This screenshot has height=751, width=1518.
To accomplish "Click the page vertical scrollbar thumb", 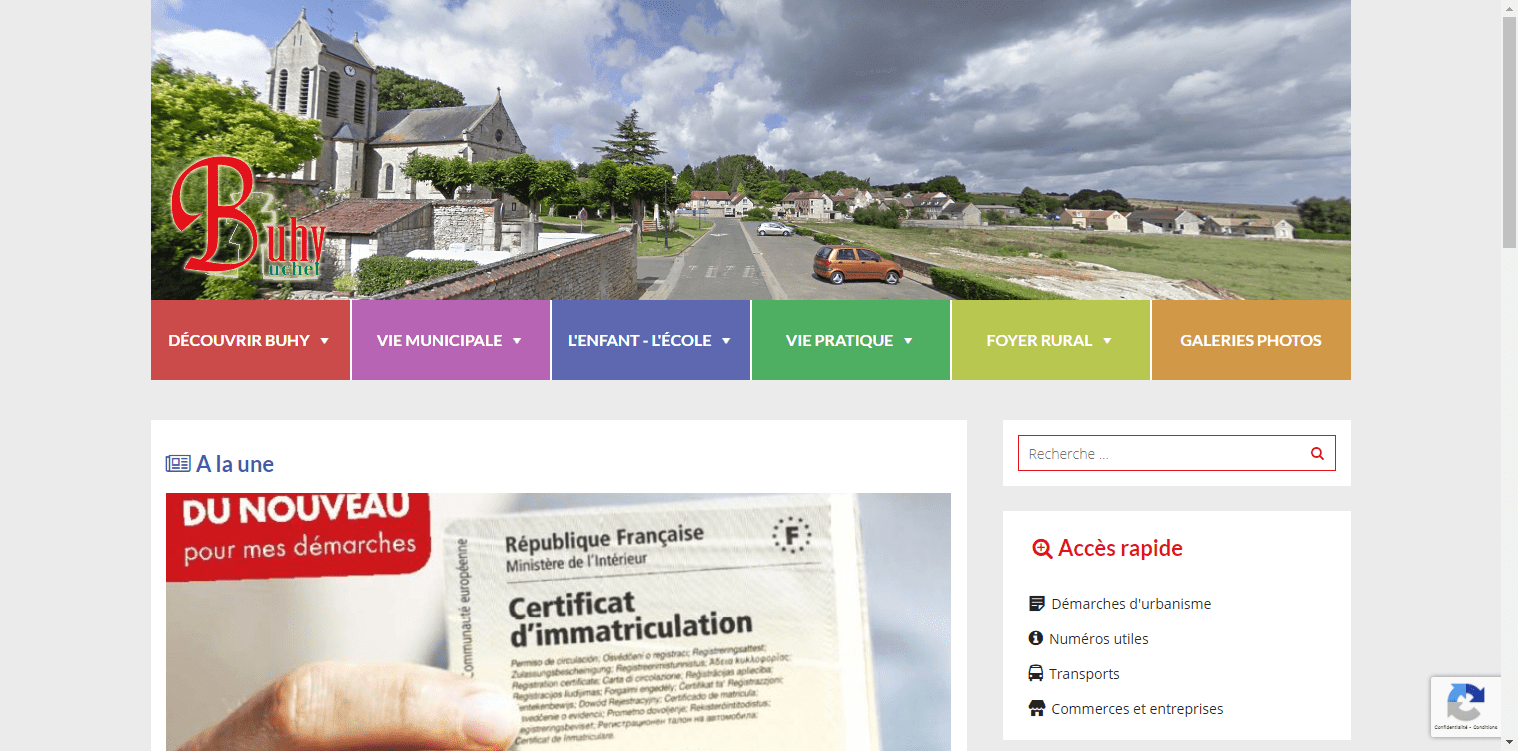I will point(1509,131).
